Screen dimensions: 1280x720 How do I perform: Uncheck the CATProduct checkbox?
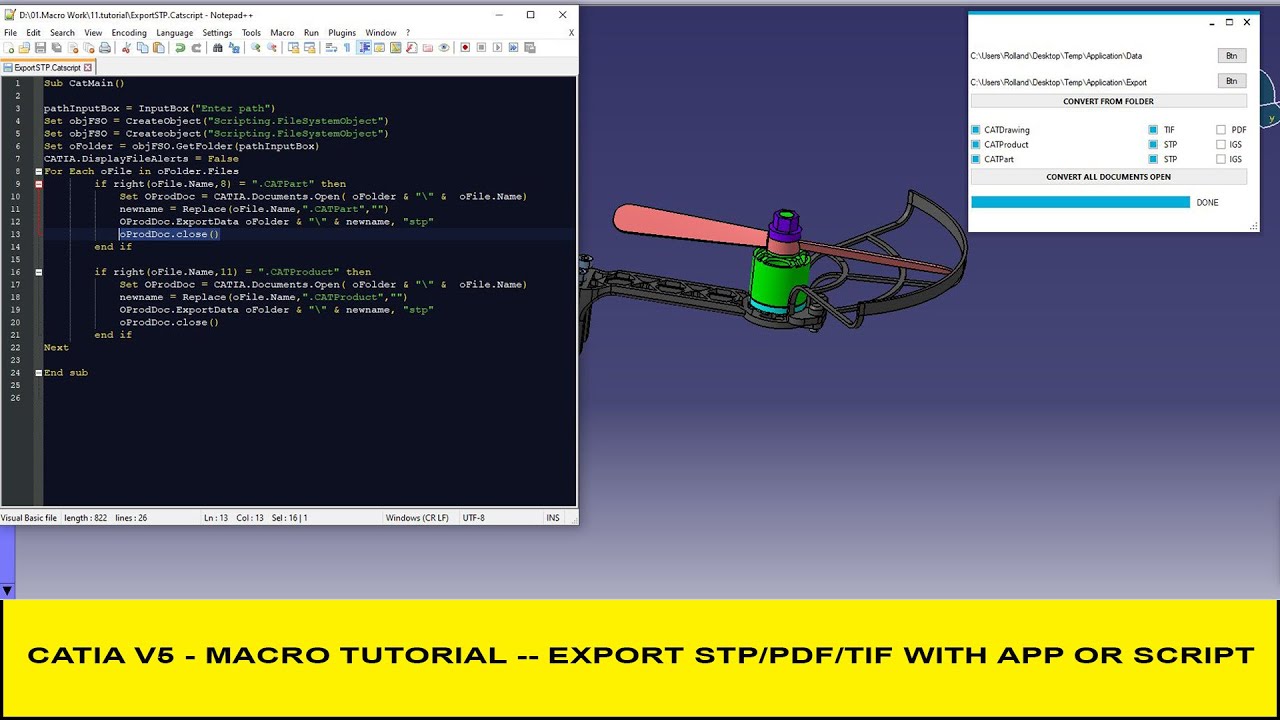[976, 145]
